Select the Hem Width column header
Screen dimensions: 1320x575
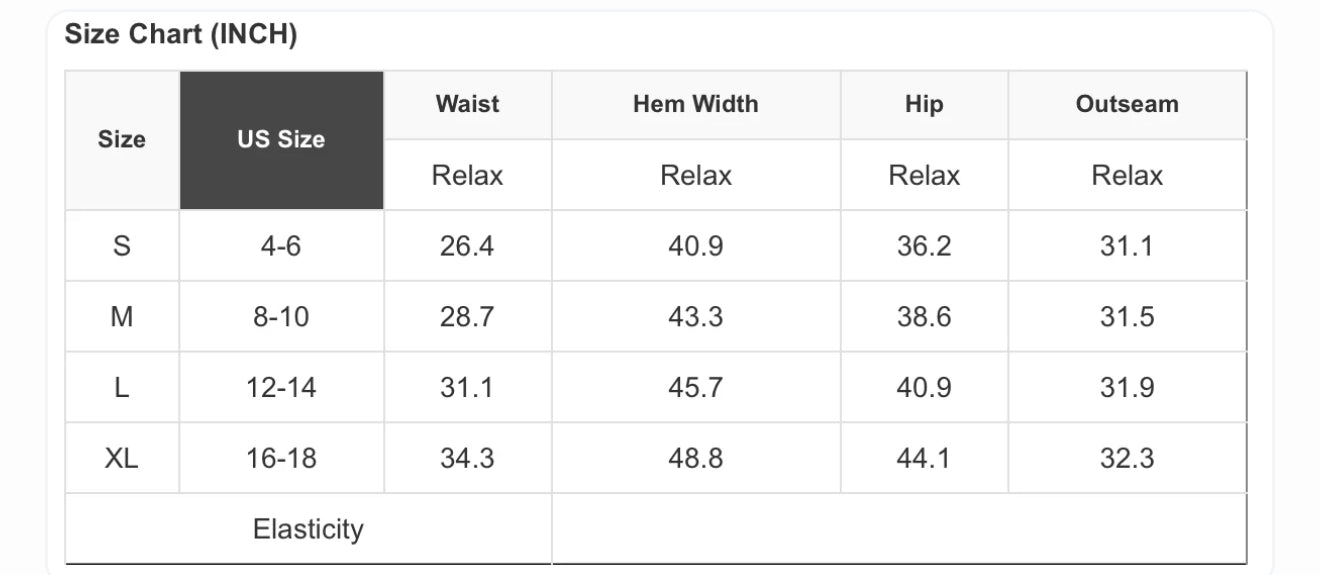(695, 104)
